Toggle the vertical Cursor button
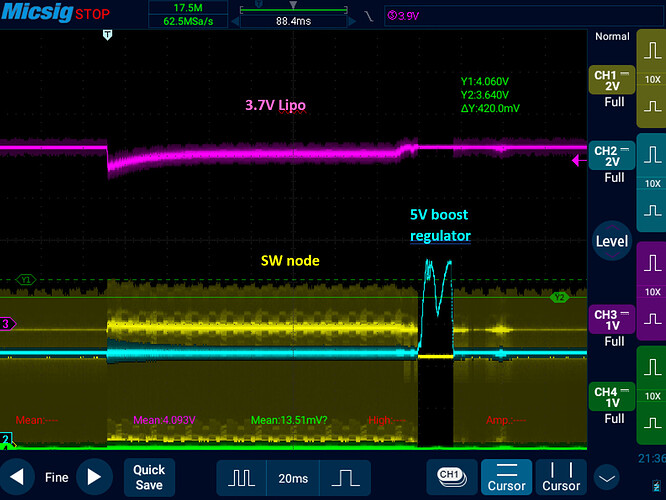The height and width of the screenshot is (500, 666). coord(561,477)
